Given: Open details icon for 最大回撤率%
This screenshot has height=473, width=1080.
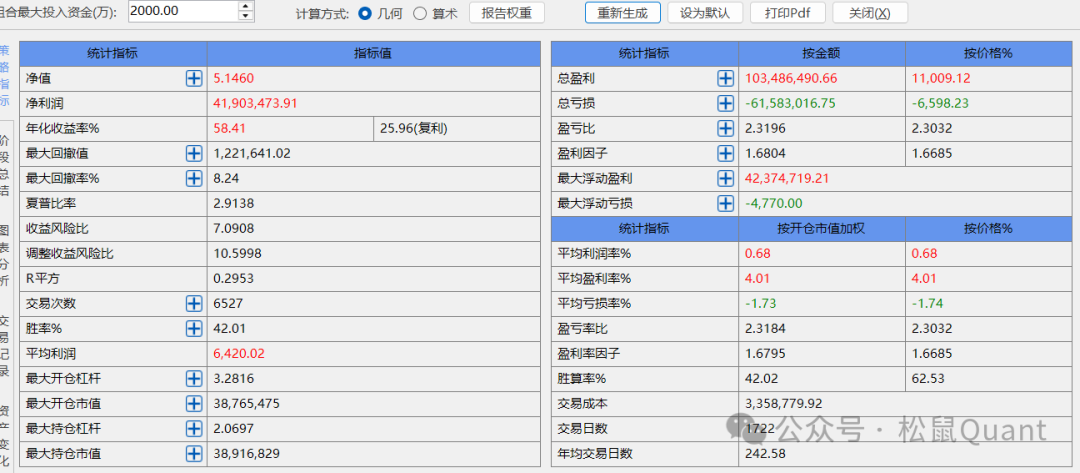Looking at the screenshot, I should click(194, 178).
